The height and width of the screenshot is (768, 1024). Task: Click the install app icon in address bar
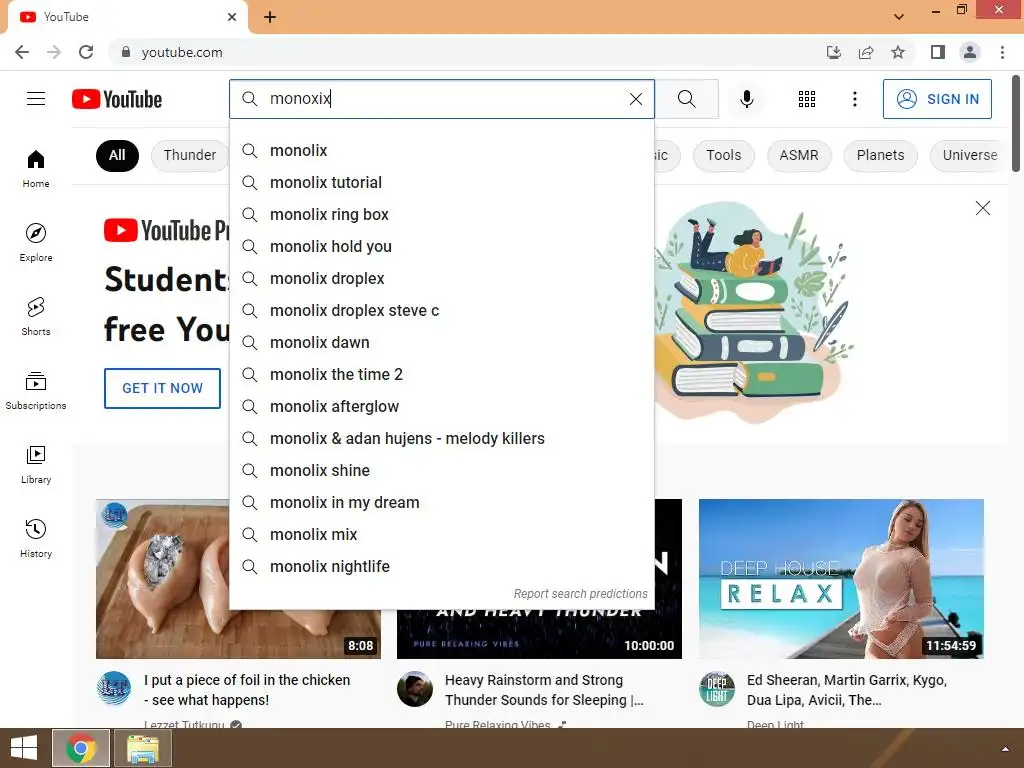[x=833, y=52]
